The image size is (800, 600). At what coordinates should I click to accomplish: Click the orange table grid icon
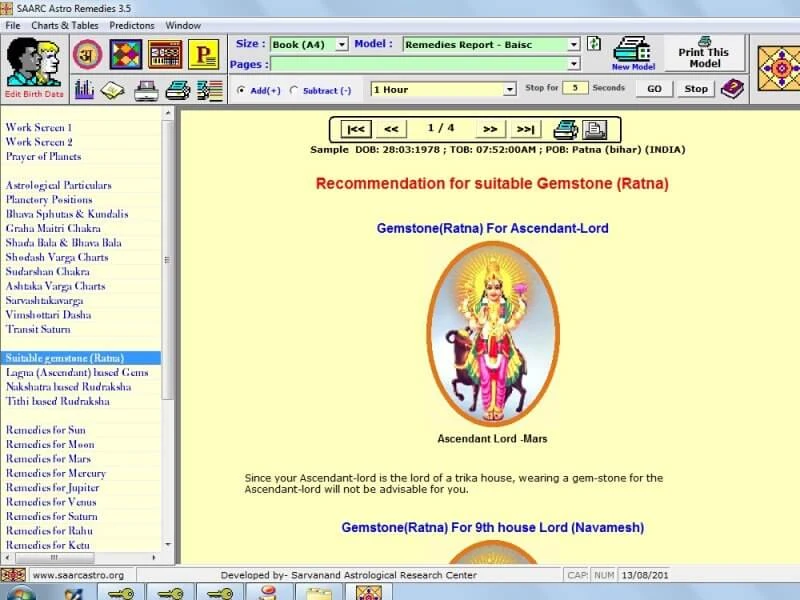(x=165, y=54)
